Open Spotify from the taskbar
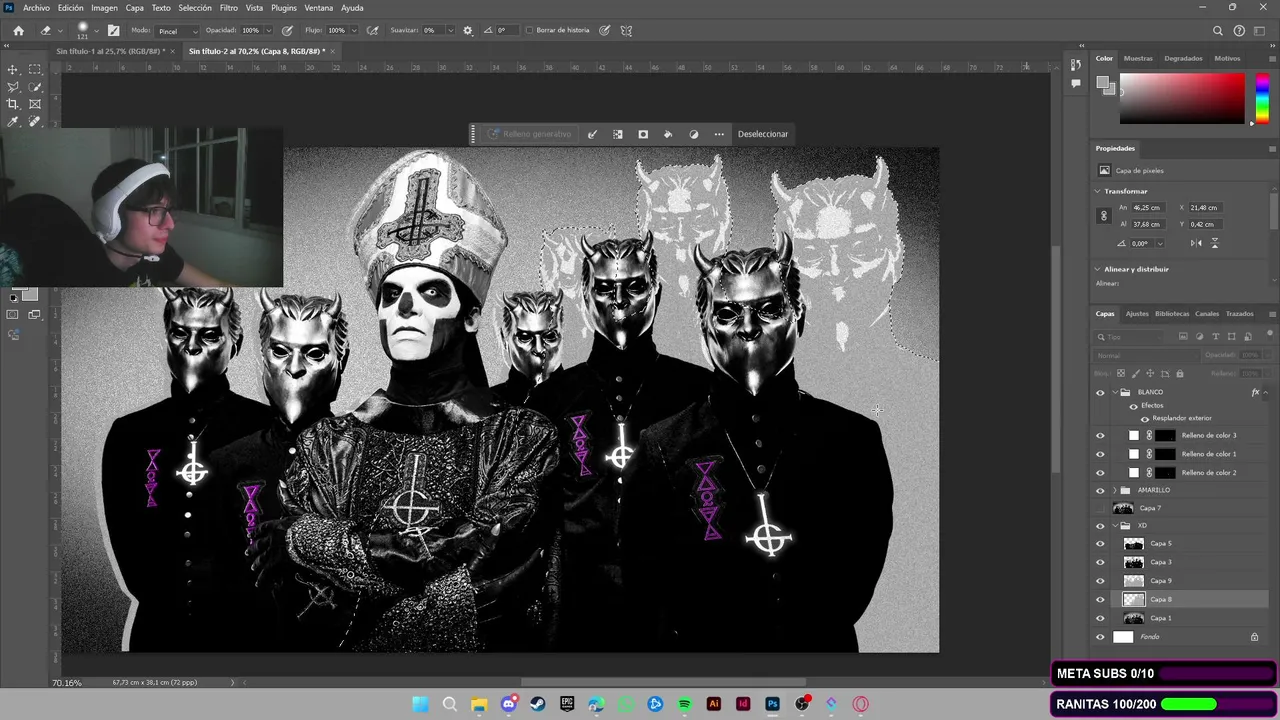 (685, 704)
